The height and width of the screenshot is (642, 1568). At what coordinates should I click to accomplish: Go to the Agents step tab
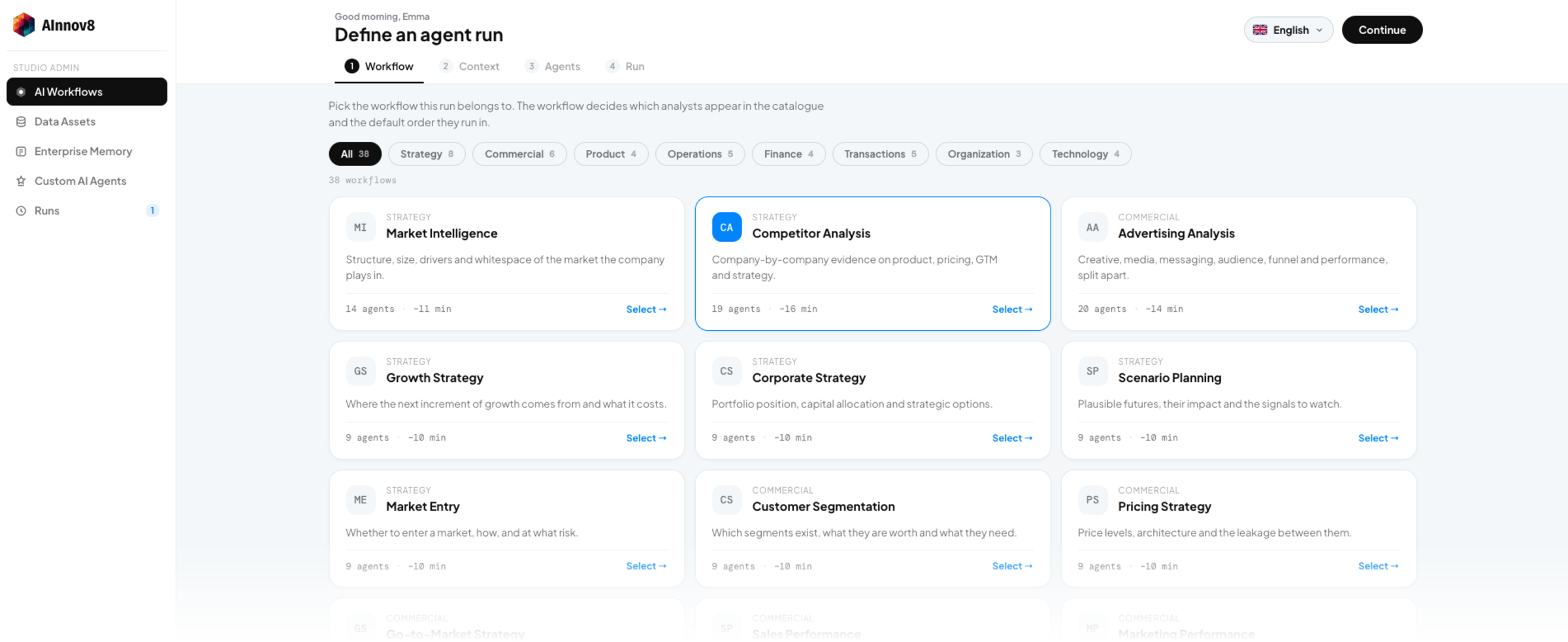click(x=553, y=66)
